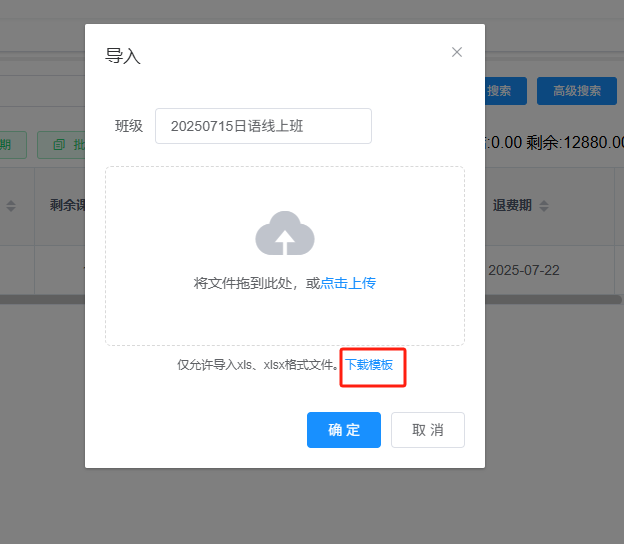Viewport: 624px width, 544px height.
Task: Click the 搜索 button behind the dialog
Action: 506,91
